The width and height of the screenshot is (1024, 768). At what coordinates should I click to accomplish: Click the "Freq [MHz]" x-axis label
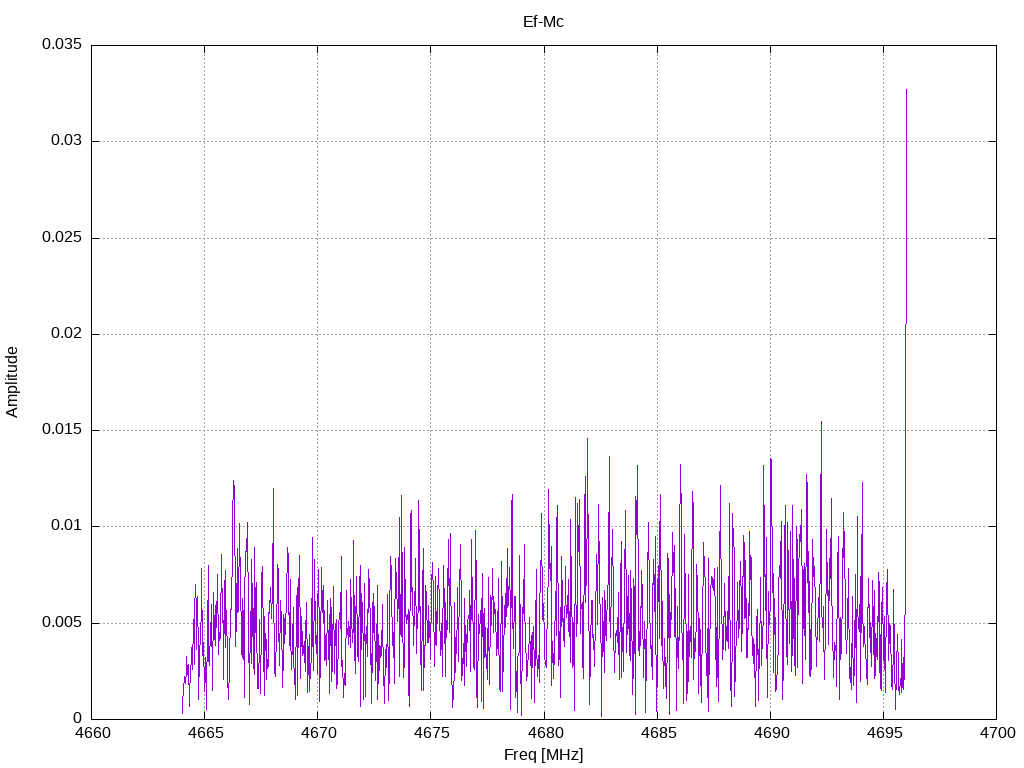(x=543, y=754)
